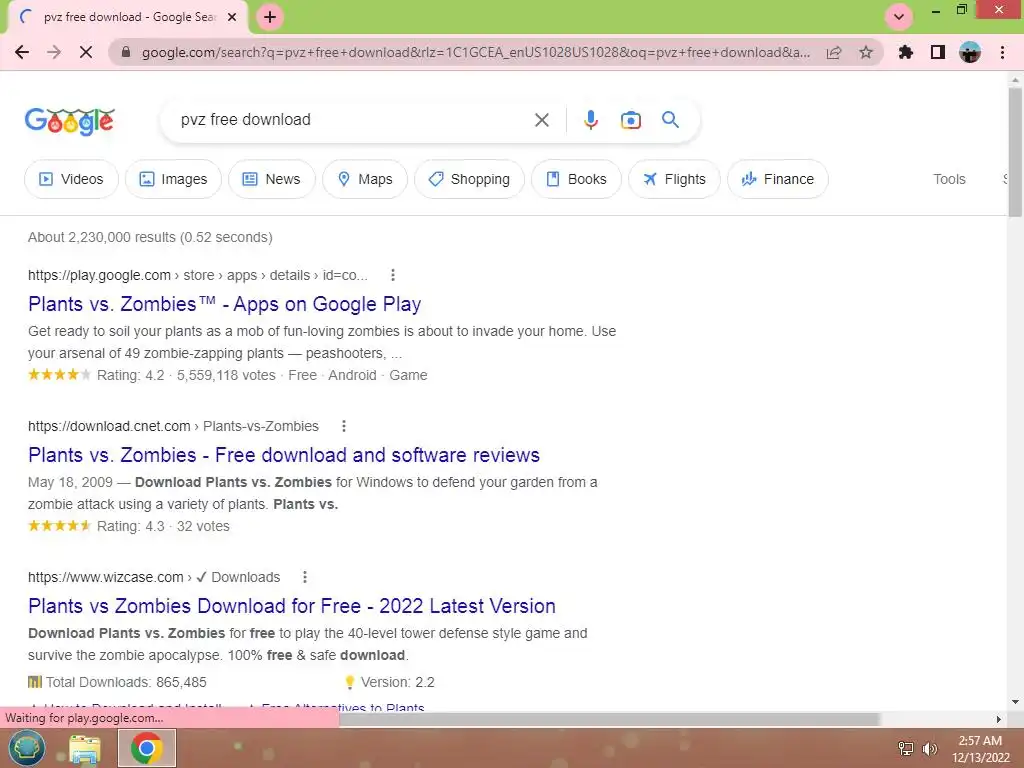1024x768 pixels.
Task: Click the forward navigation arrow
Action: (54, 52)
